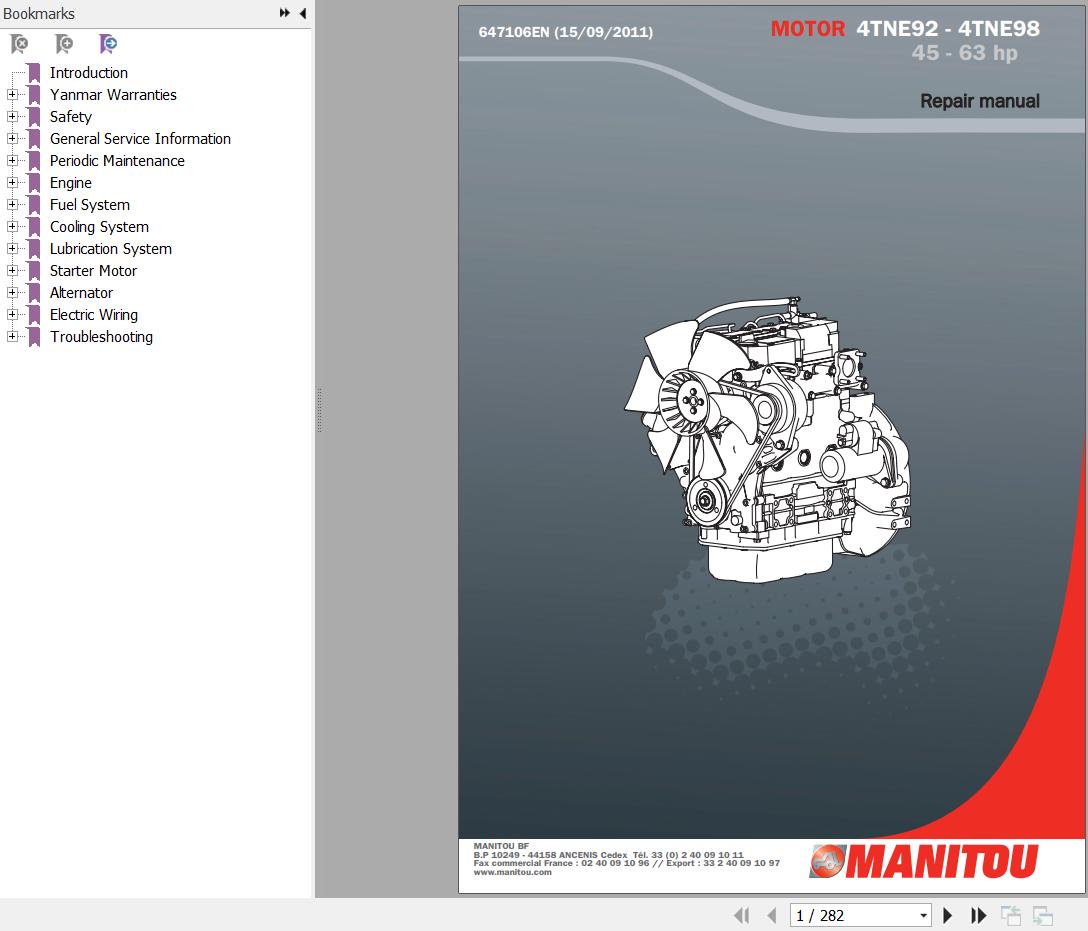The image size is (1088, 931).
Task: Click the Alternator bookmark ribbon icon
Action: click(x=34, y=293)
